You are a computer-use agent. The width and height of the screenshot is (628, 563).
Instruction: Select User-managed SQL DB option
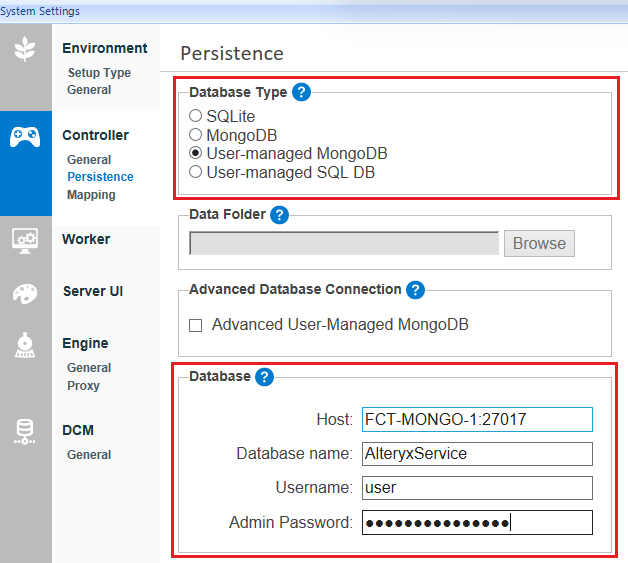(x=196, y=172)
